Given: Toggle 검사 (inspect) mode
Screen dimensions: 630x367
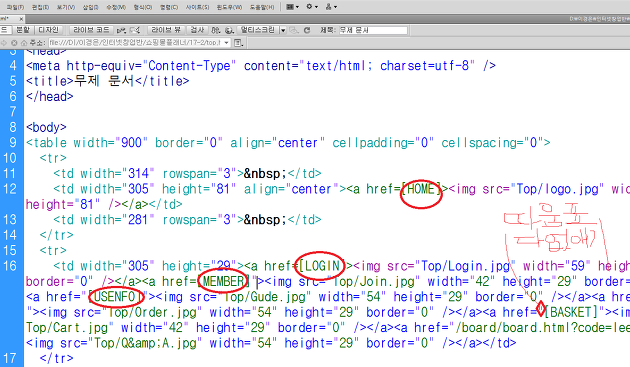Looking at the screenshot, I should [x=197, y=30].
